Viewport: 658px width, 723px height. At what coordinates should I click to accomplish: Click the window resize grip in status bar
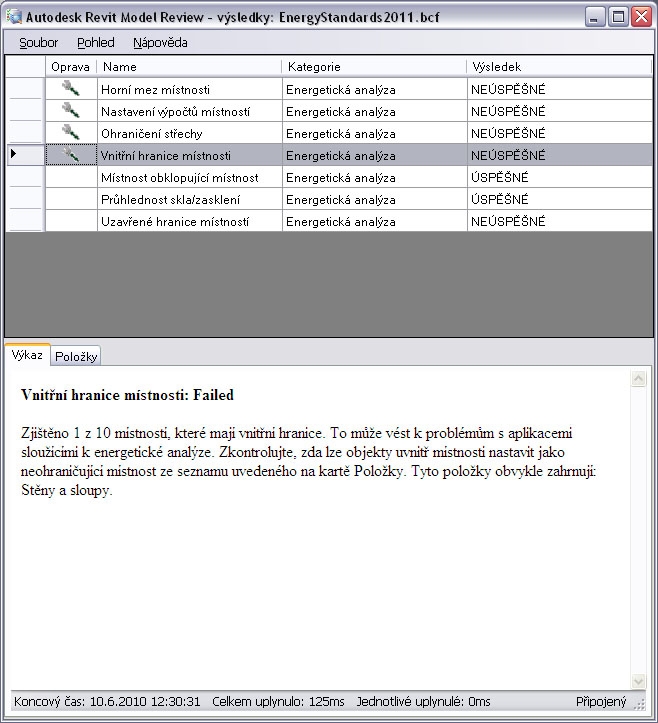(640, 704)
